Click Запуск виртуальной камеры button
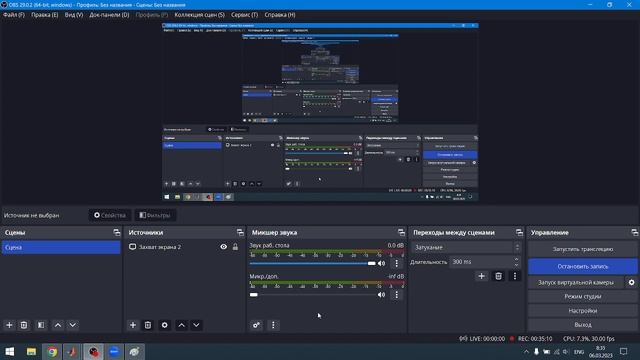 pyautogui.click(x=576, y=282)
